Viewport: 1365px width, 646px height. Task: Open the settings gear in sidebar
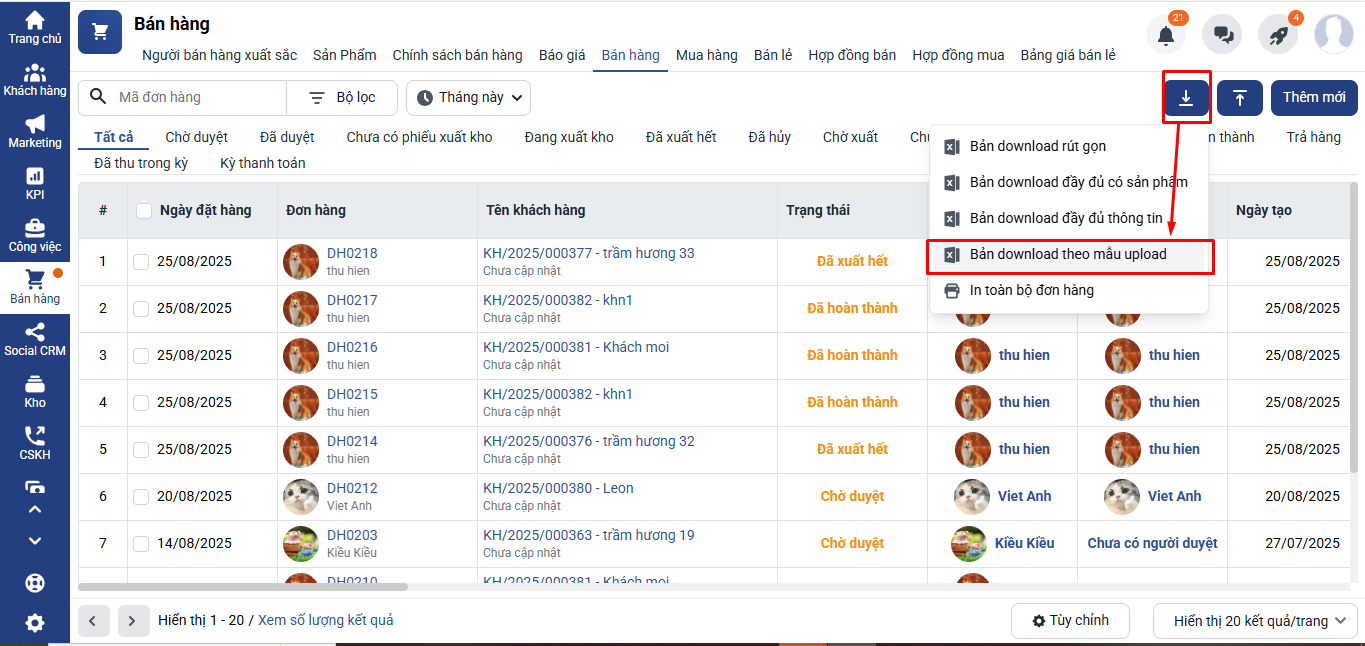[35, 623]
